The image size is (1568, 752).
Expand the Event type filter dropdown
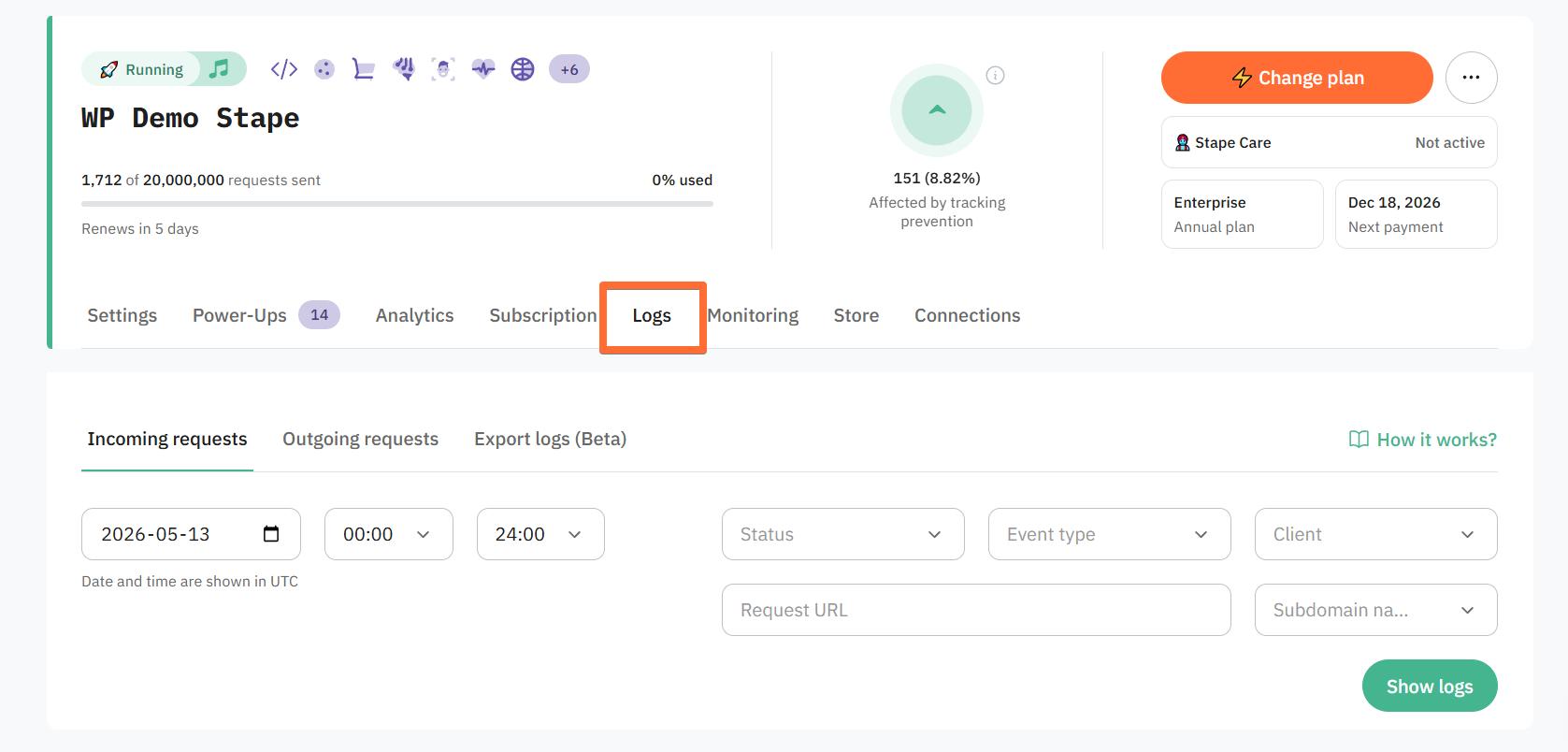(1110, 534)
